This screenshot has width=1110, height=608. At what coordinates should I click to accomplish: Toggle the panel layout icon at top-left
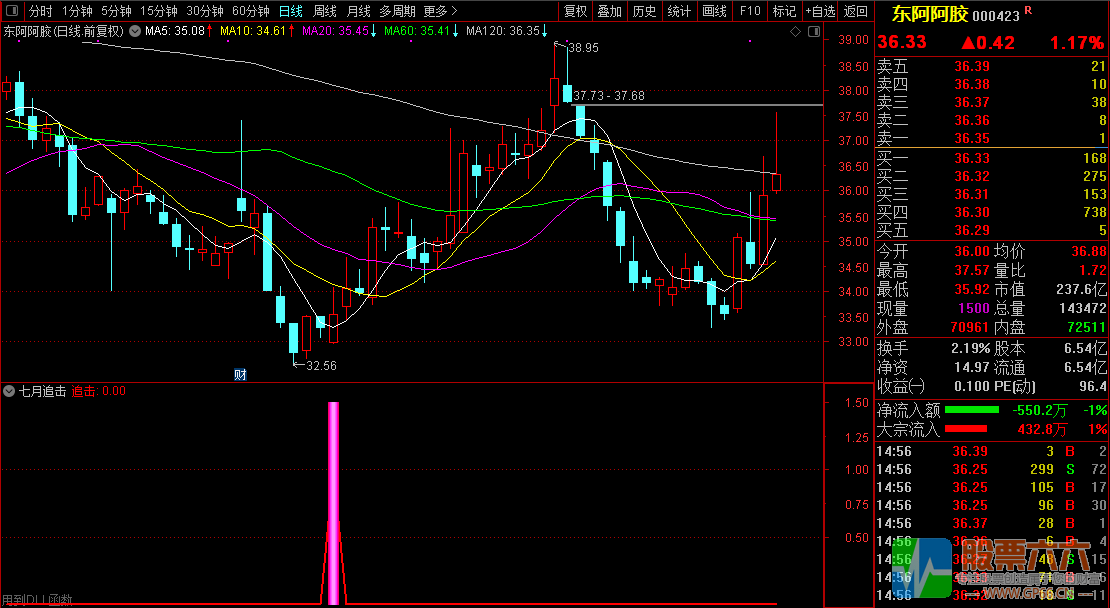pyautogui.click(x=11, y=11)
